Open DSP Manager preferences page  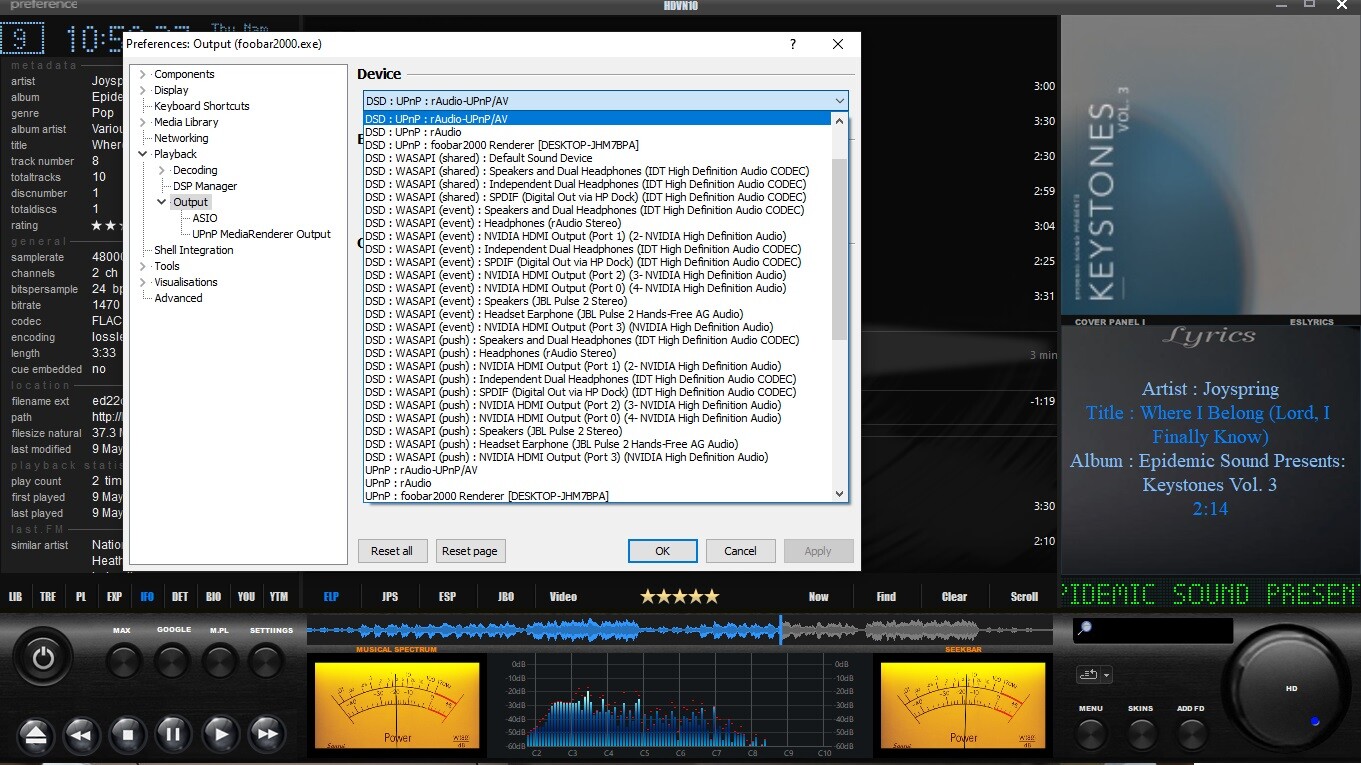tap(205, 186)
